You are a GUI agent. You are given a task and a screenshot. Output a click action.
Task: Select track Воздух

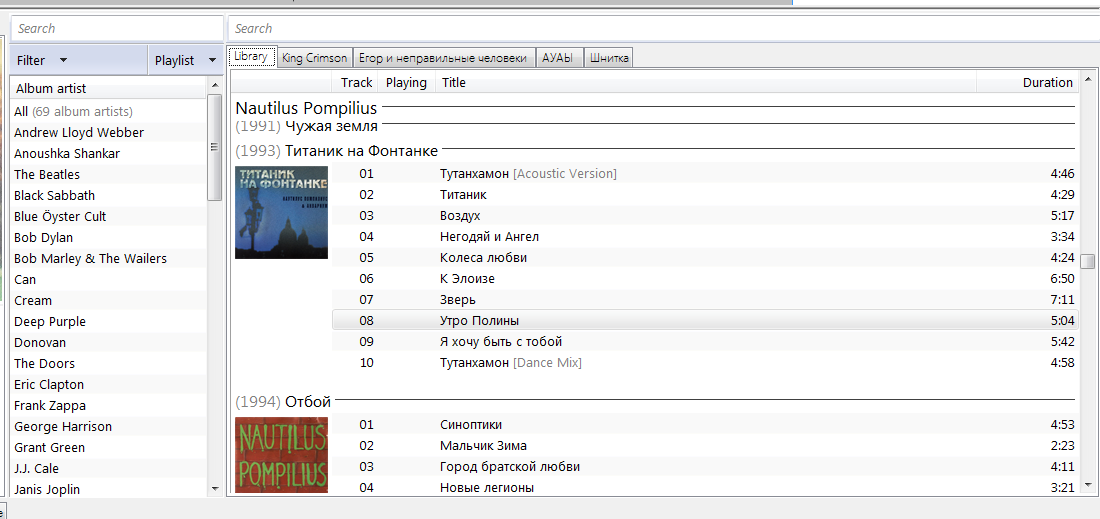pos(705,215)
